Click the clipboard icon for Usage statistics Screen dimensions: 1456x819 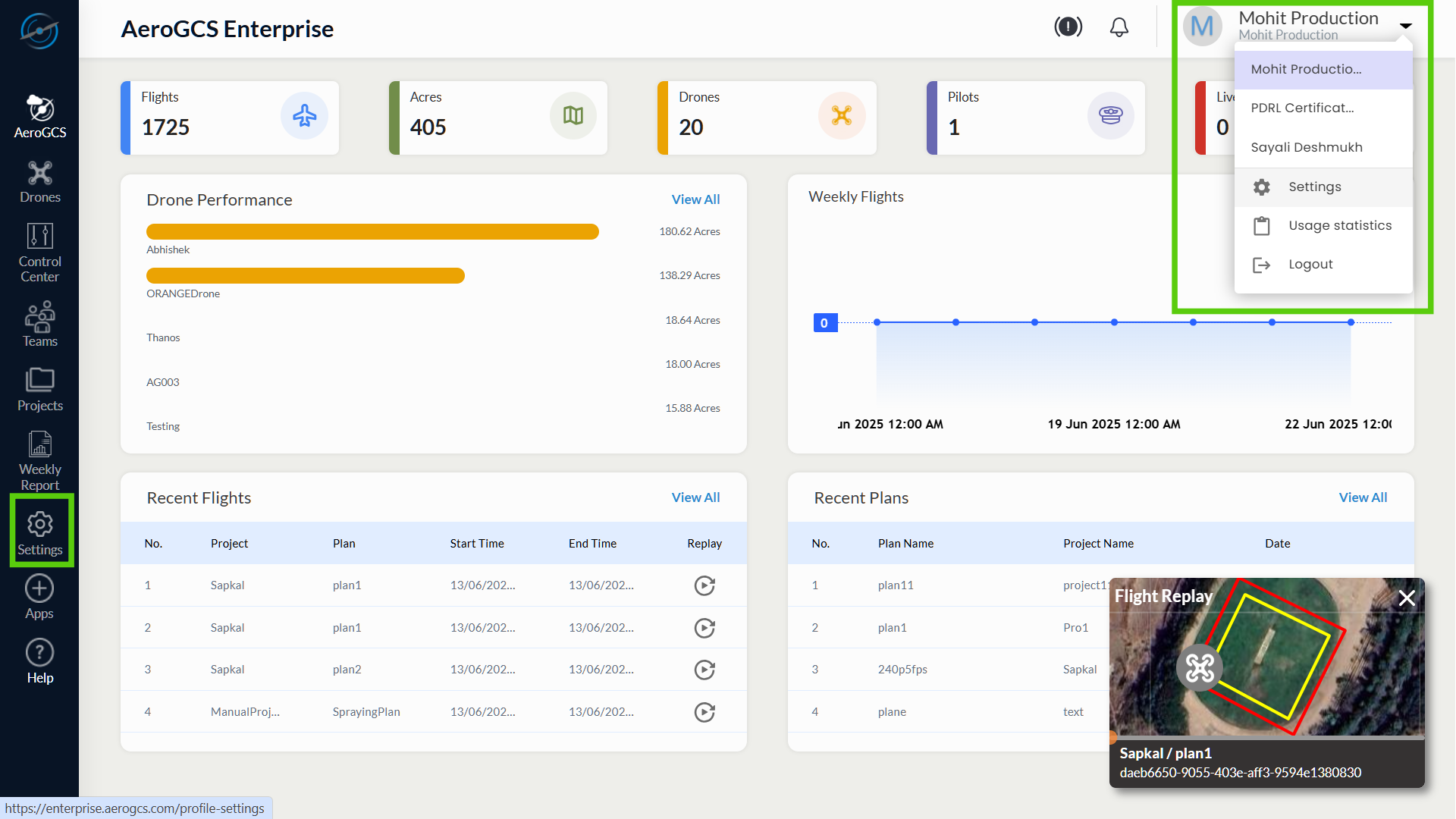click(x=1261, y=225)
